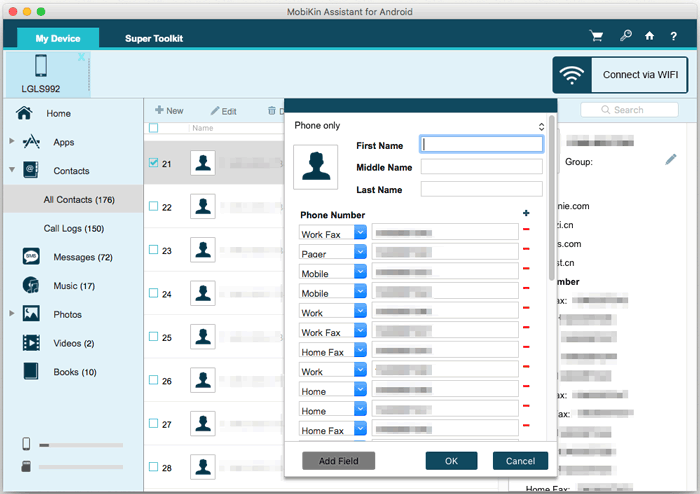This screenshot has height=494, width=700.
Task: Click the contact photo placeholder in dialog
Action: coord(316,167)
